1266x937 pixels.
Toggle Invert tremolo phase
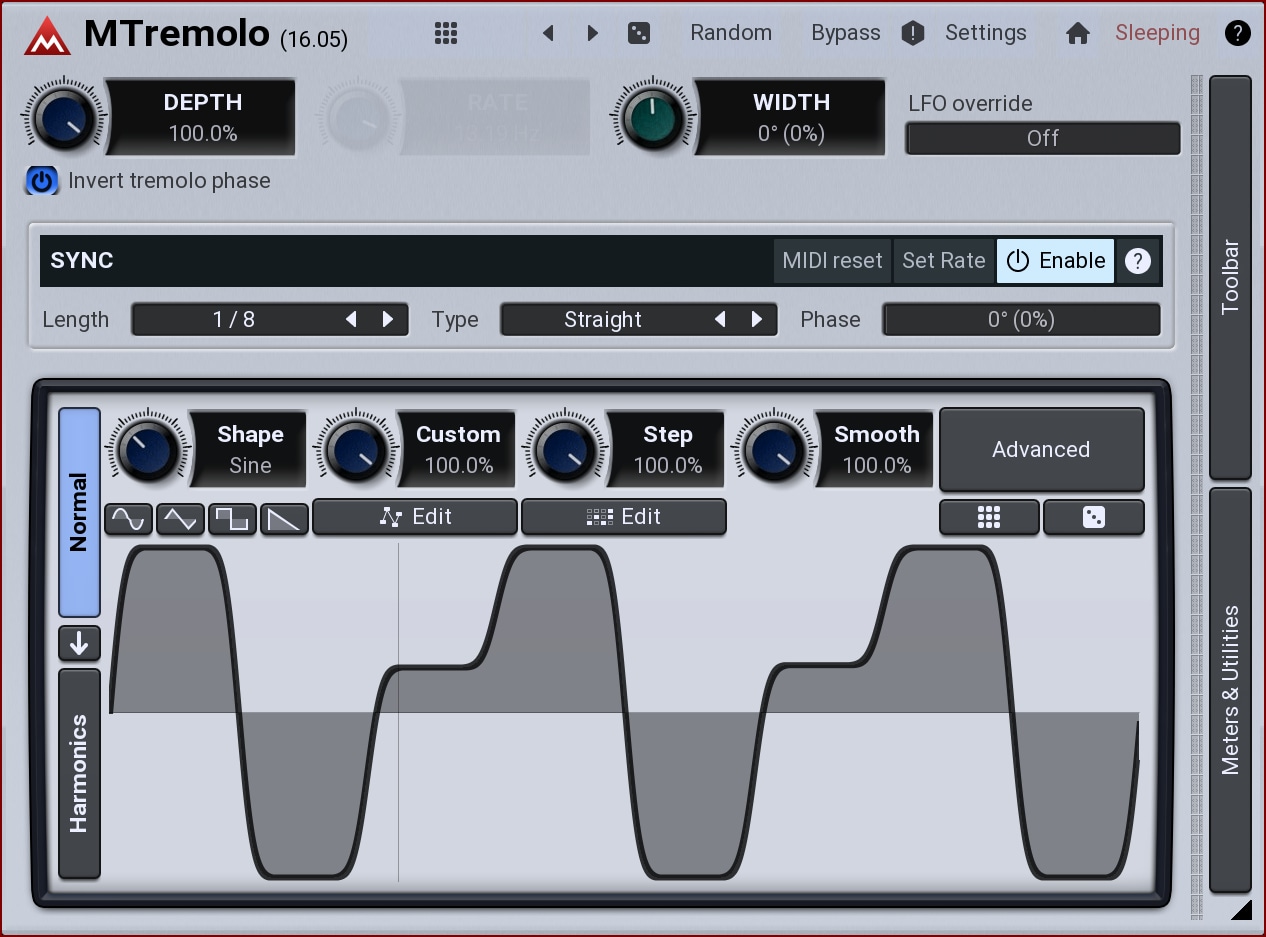click(x=41, y=181)
